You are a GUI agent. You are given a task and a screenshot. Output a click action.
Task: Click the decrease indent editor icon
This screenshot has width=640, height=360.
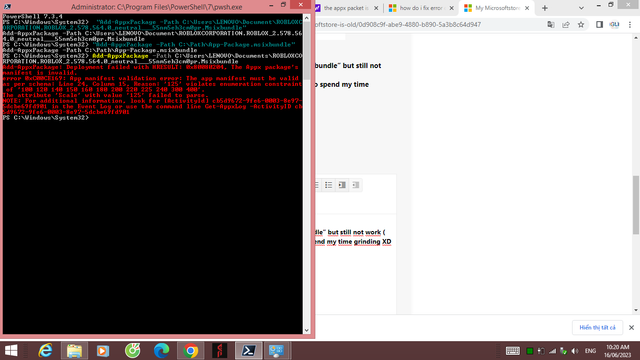click(x=356, y=185)
